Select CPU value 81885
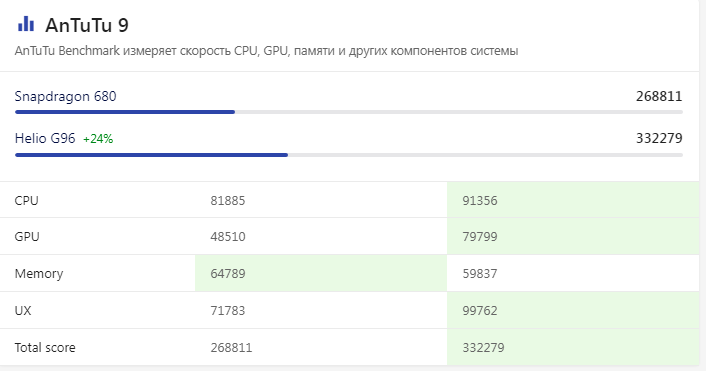Image resolution: width=706 pixels, height=371 pixels. pyautogui.click(x=228, y=200)
